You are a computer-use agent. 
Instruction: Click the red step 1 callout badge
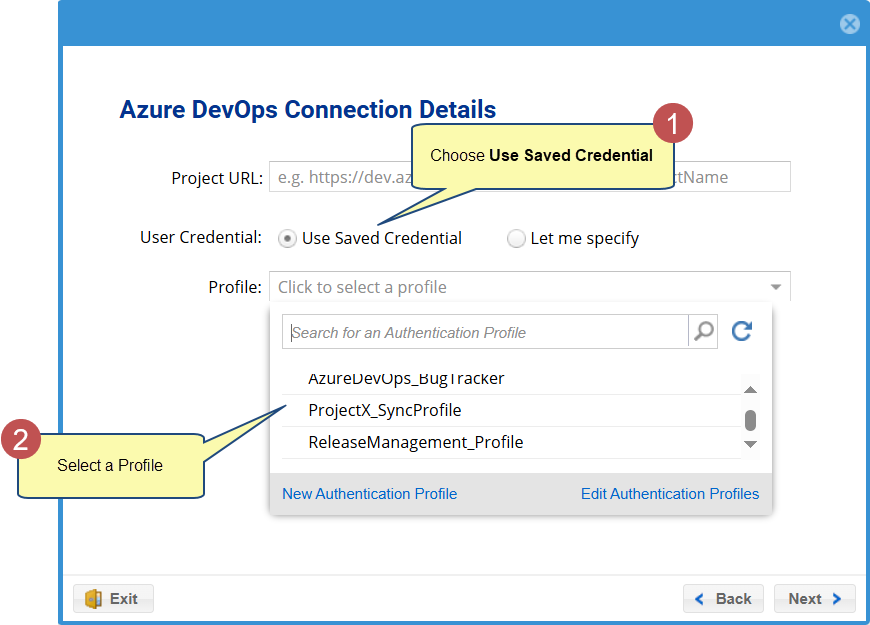(672, 125)
